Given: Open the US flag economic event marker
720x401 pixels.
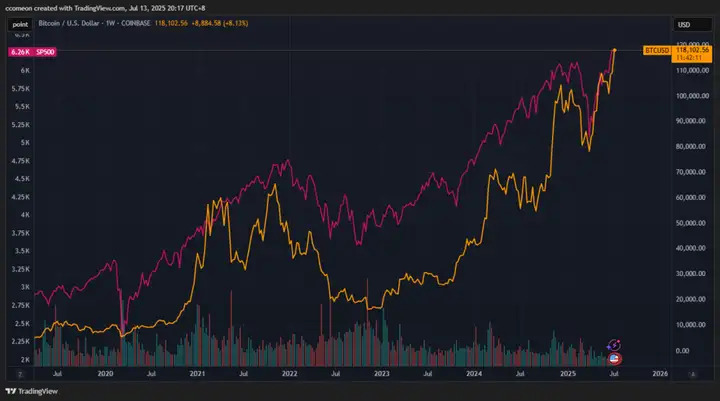Looking at the screenshot, I should (614, 359).
